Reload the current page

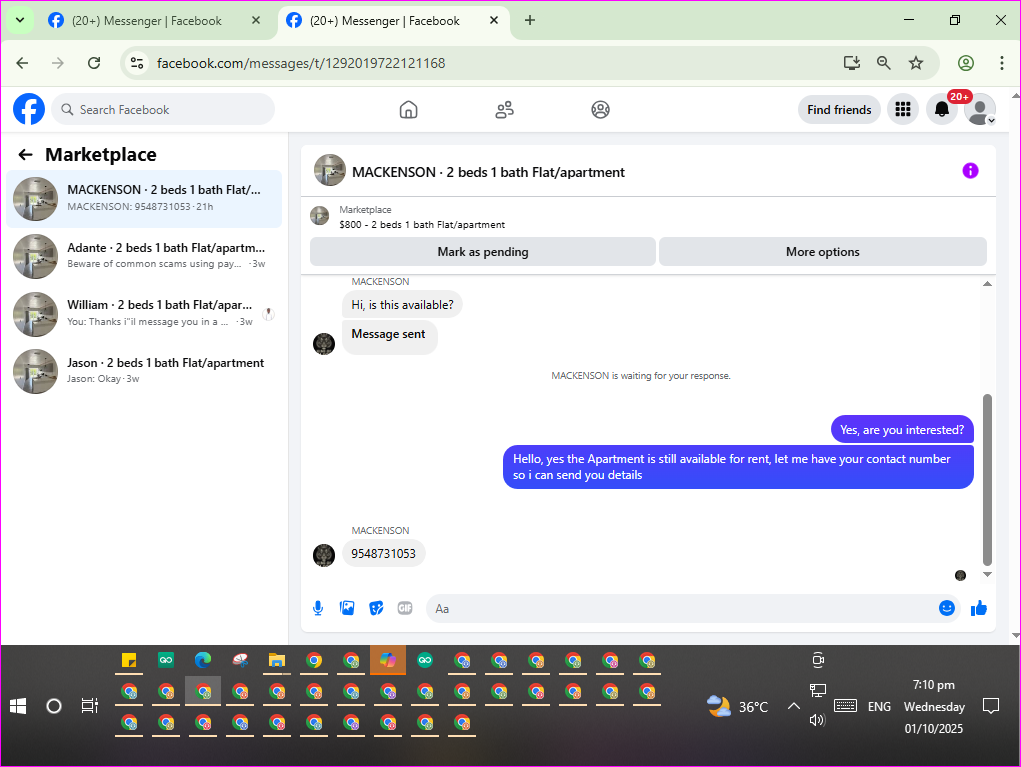click(x=94, y=63)
